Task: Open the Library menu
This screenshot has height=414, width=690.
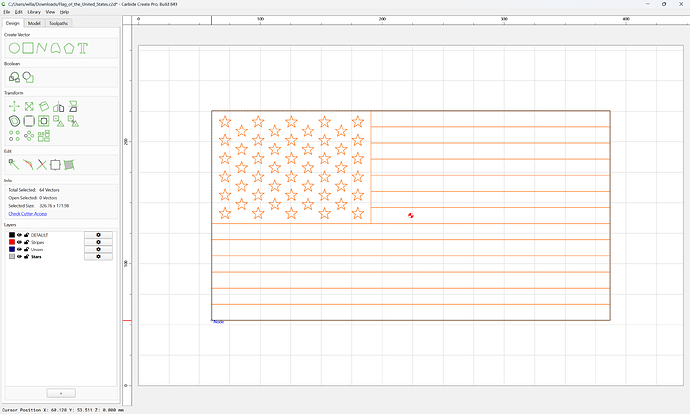Action: click(34, 12)
